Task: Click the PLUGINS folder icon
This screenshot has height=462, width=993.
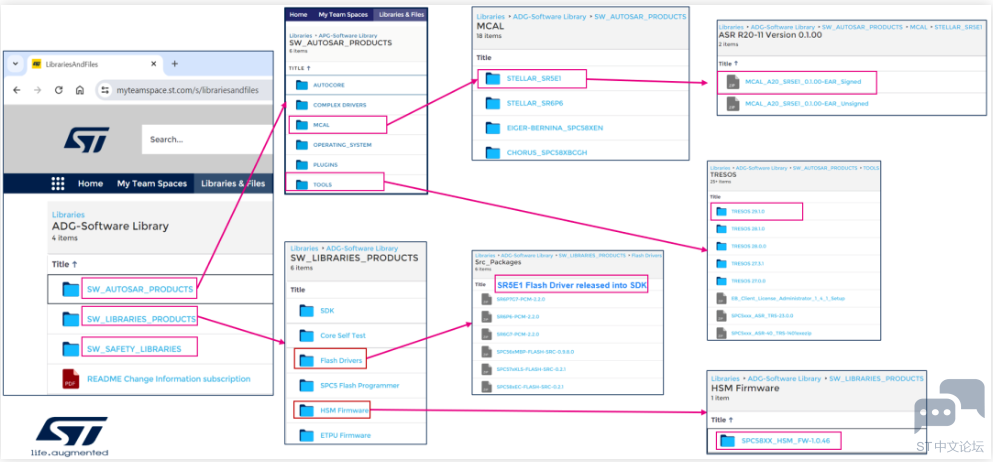Action: [x=301, y=165]
